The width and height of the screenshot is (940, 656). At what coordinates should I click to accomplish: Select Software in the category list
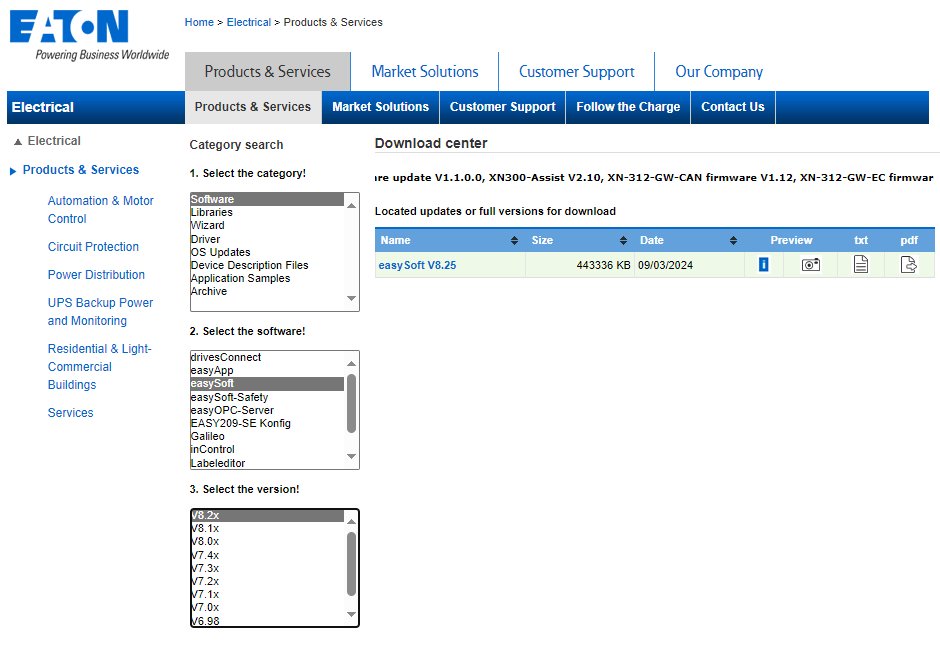pos(214,199)
